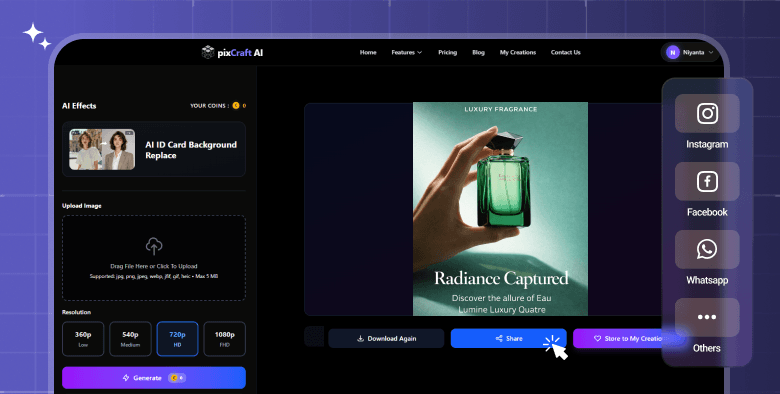Select 1080p FHD resolution
The height and width of the screenshot is (394, 780).
coord(225,339)
